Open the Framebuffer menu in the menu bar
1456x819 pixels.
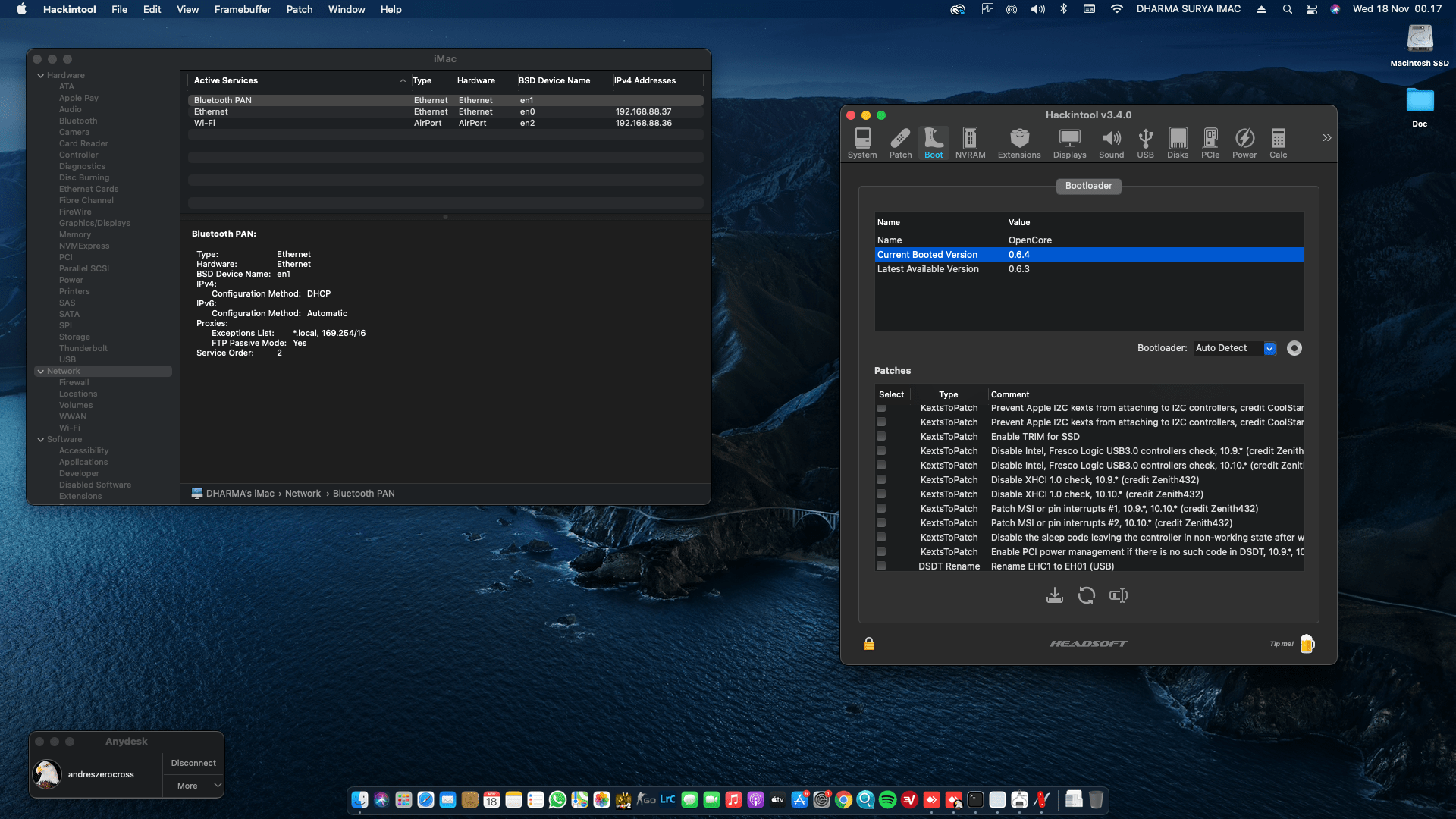tap(242, 9)
